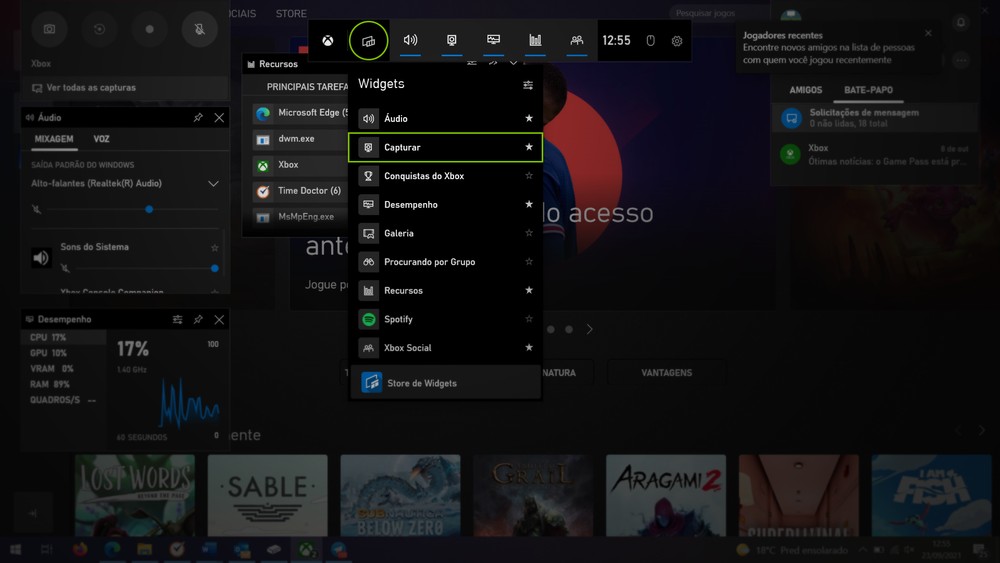Open Xbox Social icon in the top bar

pyautogui.click(x=577, y=41)
